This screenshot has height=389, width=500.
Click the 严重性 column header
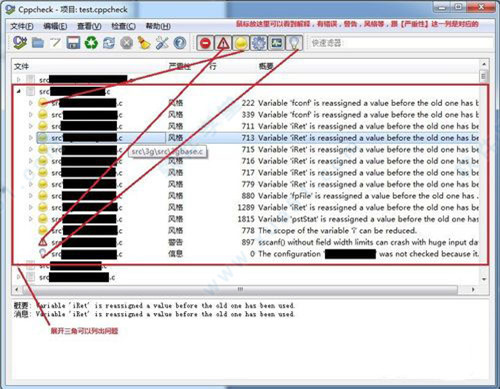[x=179, y=66]
